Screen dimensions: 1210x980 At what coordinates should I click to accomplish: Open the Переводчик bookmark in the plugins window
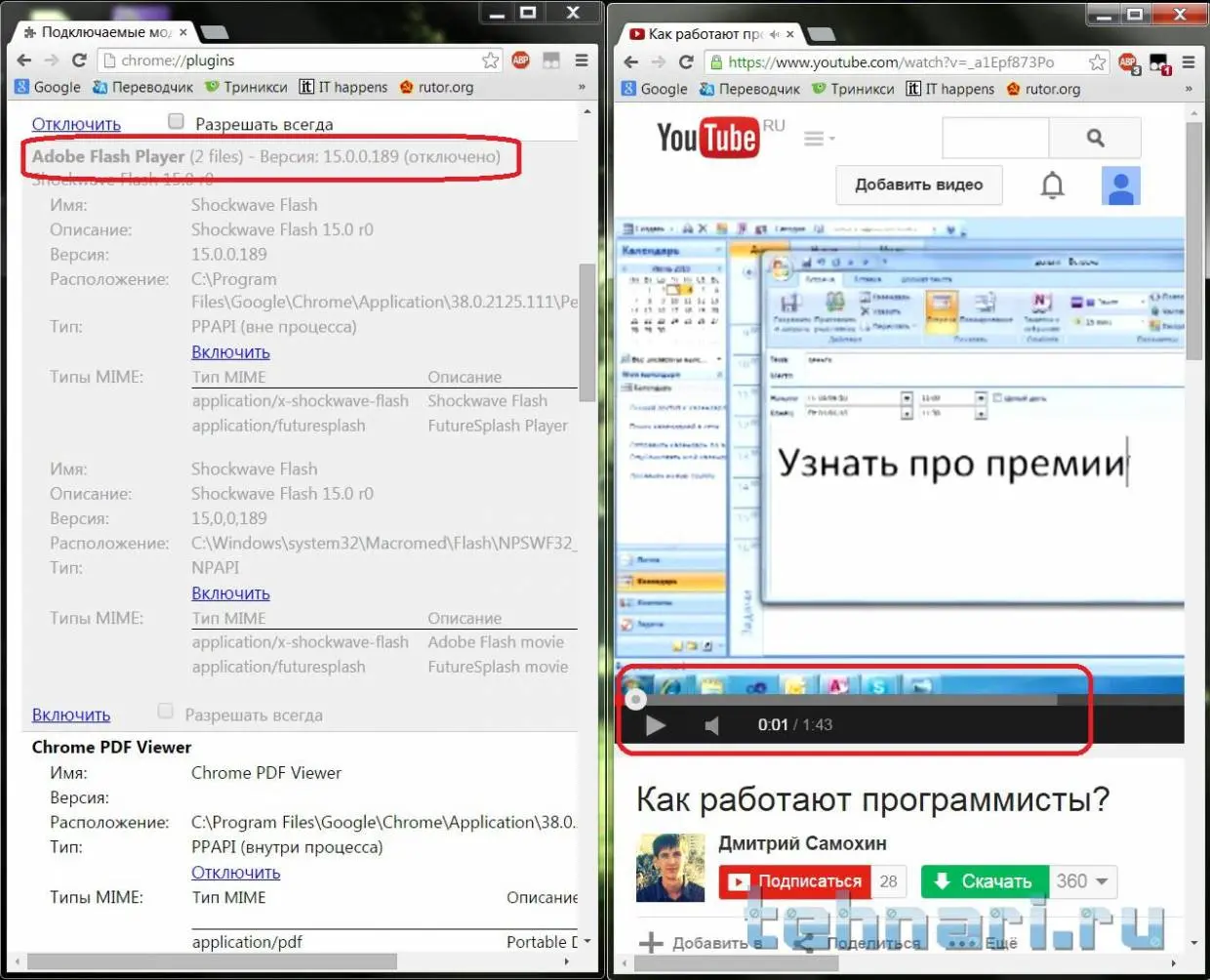[x=142, y=87]
